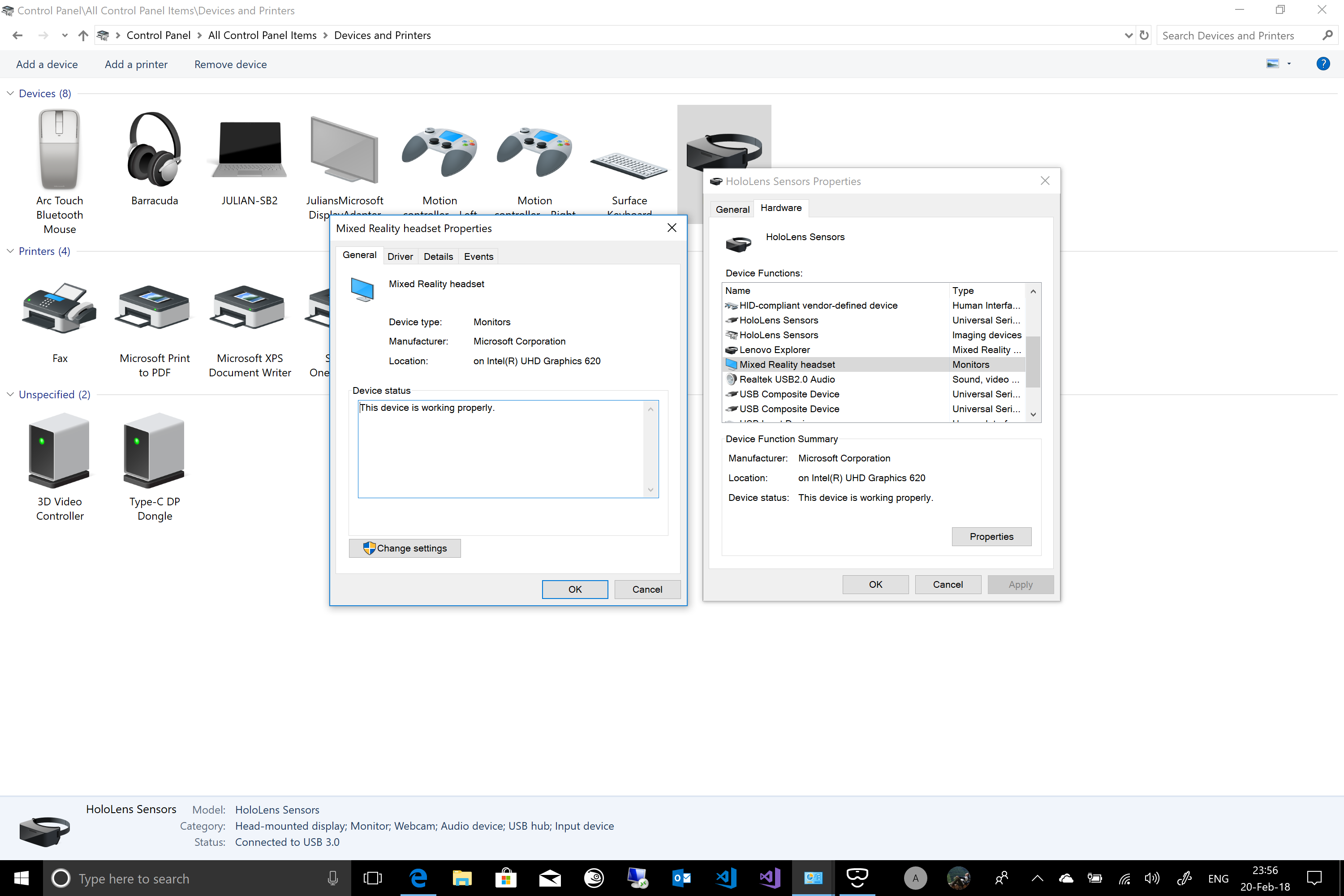Collapse the Unspecified (2) group
Viewport: 1344px width, 896px height.
pyautogui.click(x=10, y=394)
